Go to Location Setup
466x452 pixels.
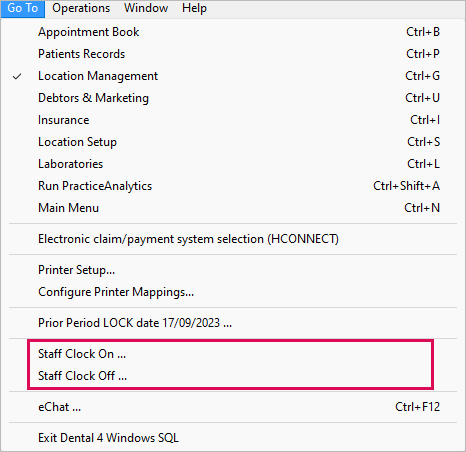pyautogui.click(x=233, y=142)
